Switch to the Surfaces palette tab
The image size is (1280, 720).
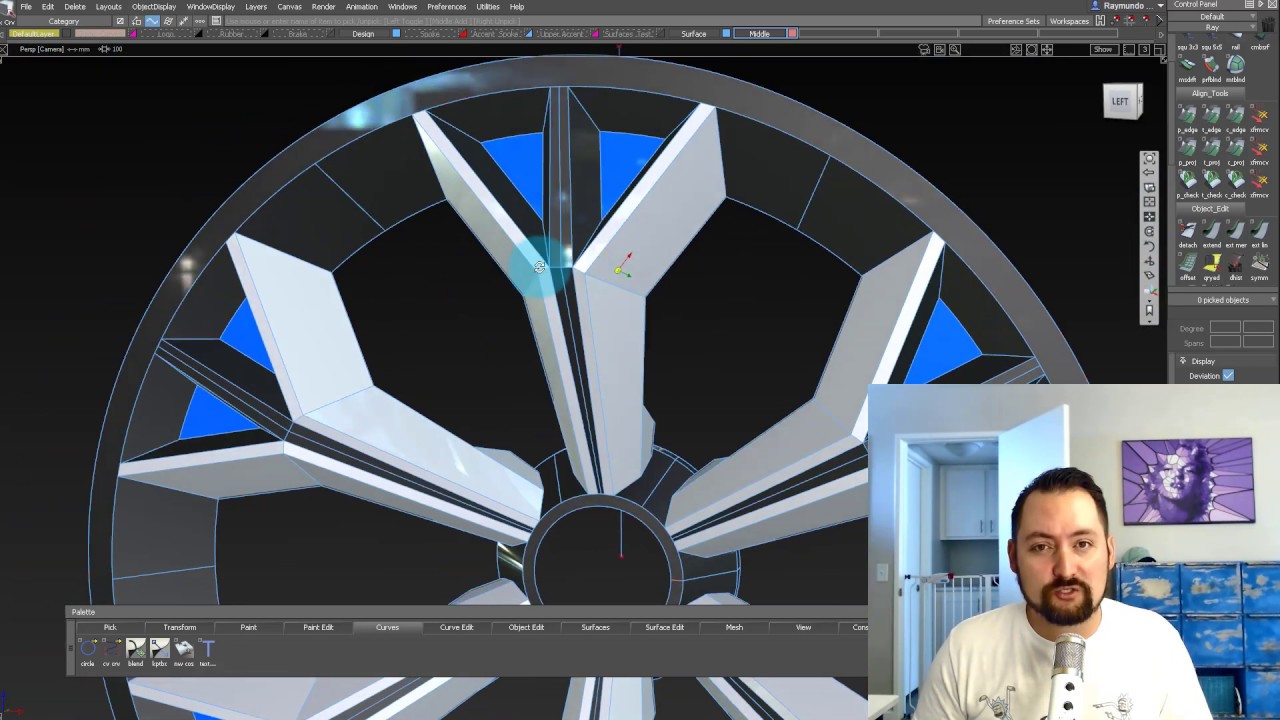(x=595, y=627)
